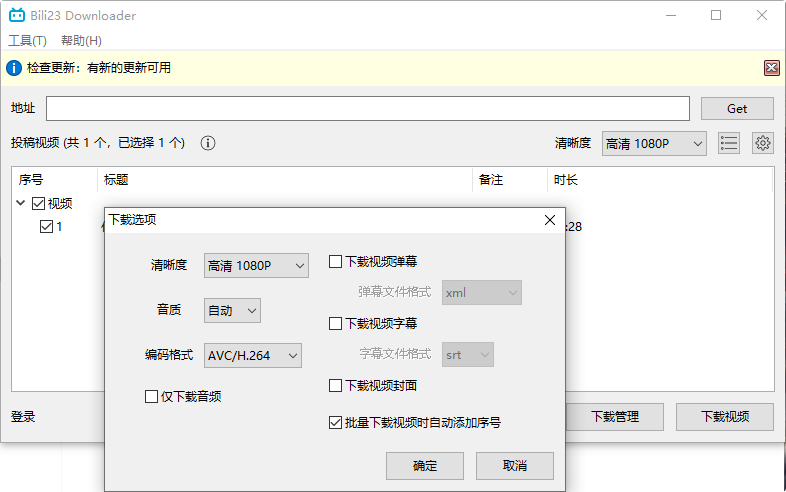Viewport: 786px width, 492px height.
Task: Open 下载管理 button
Action: (615, 417)
